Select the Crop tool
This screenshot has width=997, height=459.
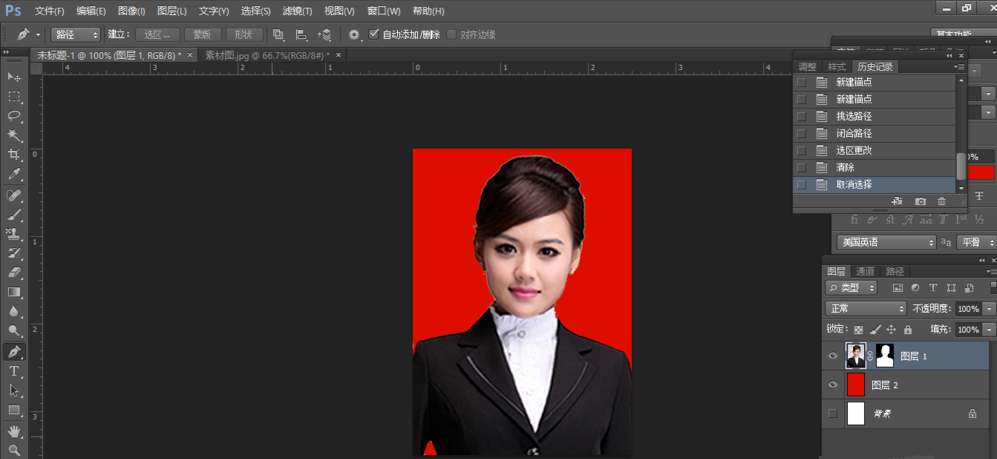[14, 155]
